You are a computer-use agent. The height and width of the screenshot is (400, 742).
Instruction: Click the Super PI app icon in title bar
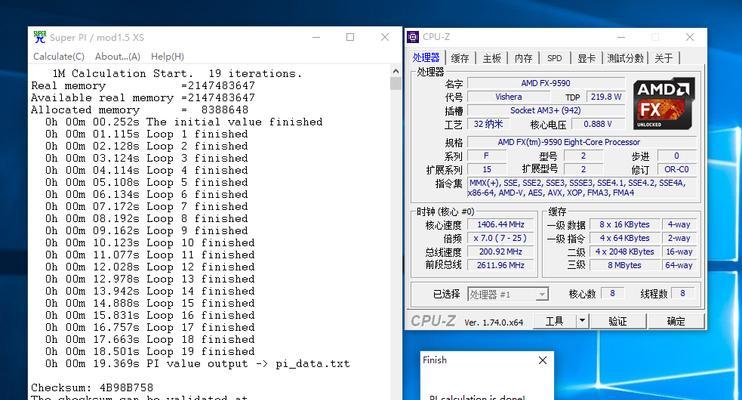coord(40,37)
